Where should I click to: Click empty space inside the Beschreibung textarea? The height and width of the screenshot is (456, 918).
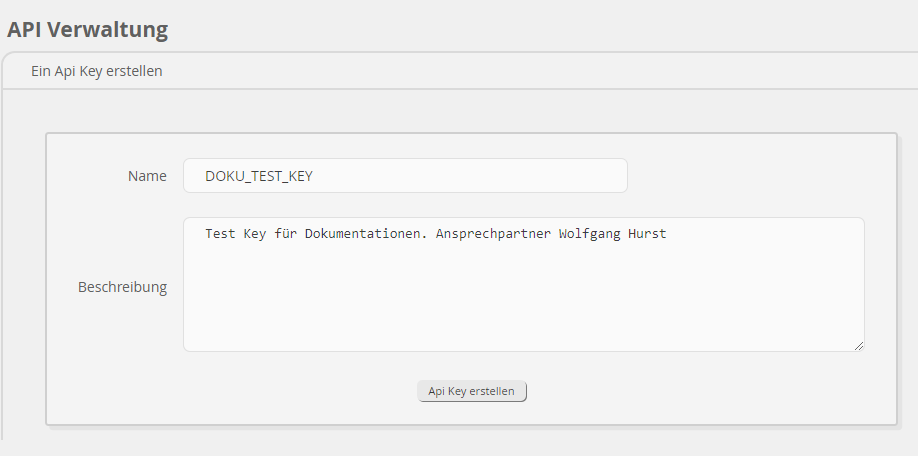(520, 300)
